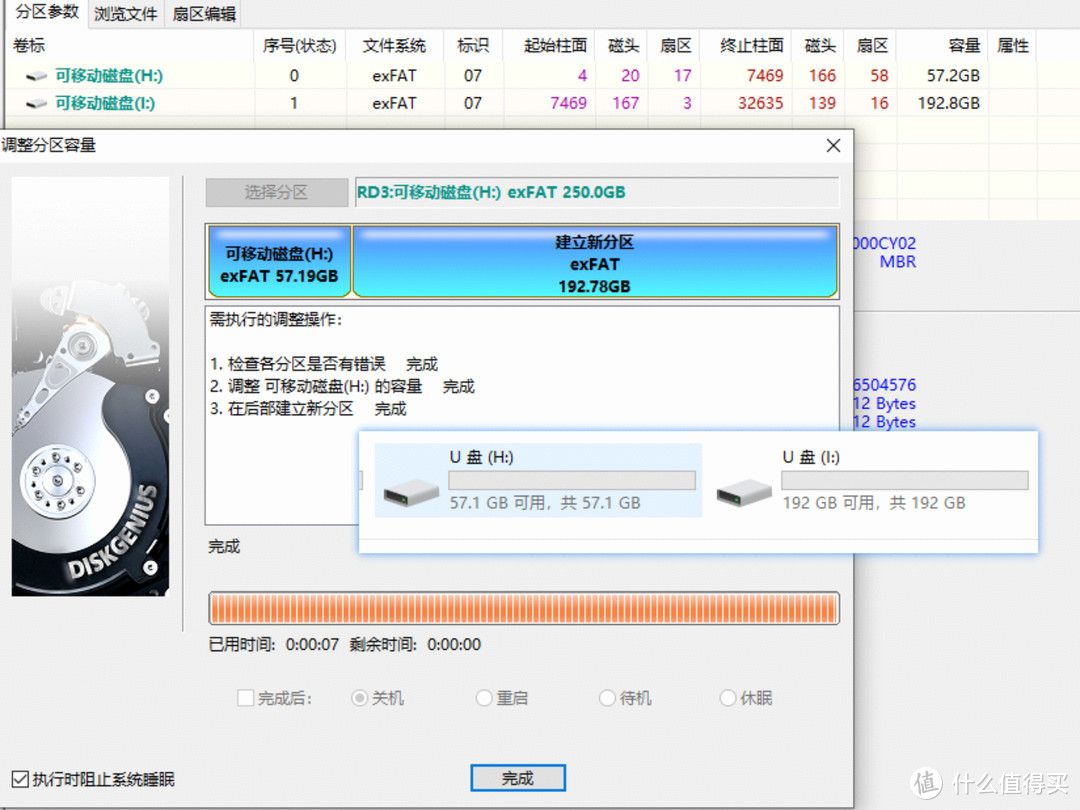
Task: Click the 57.2GB capacity cell
Action: tap(953, 76)
